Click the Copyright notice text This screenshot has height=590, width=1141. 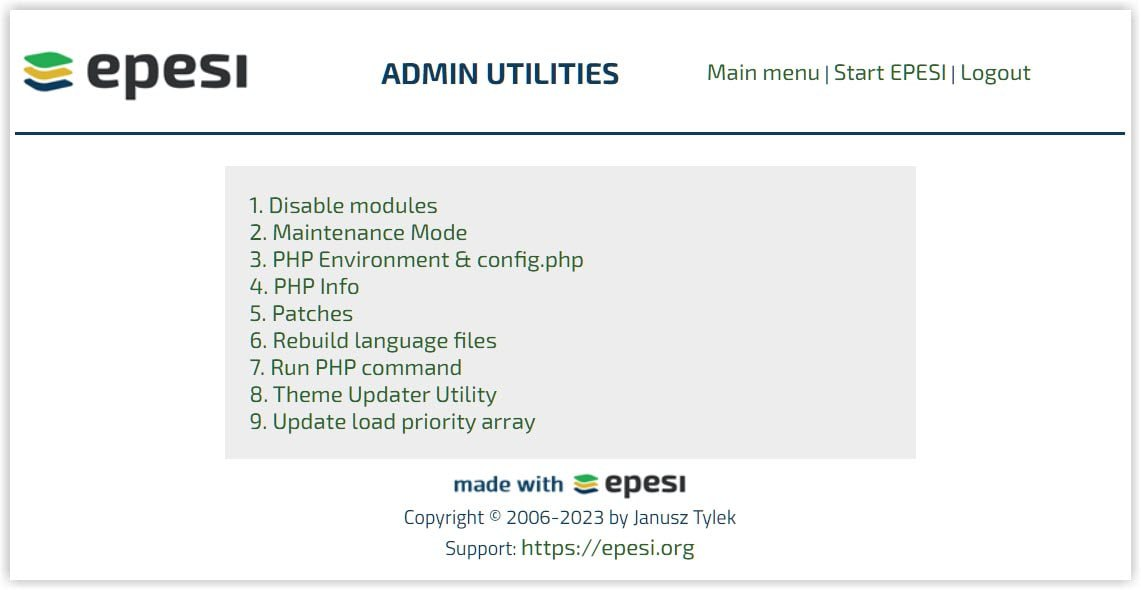pos(569,517)
